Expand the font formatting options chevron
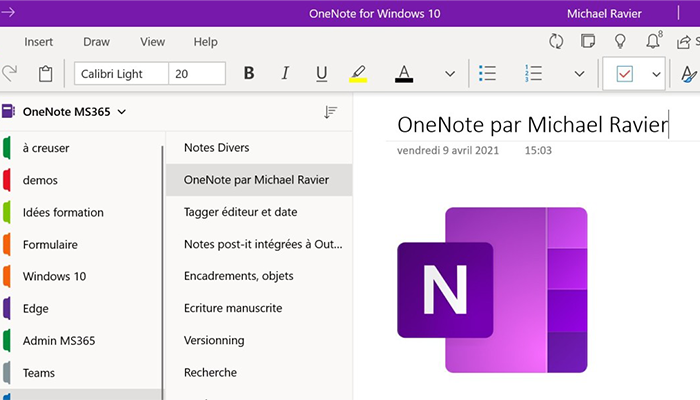 click(x=450, y=74)
